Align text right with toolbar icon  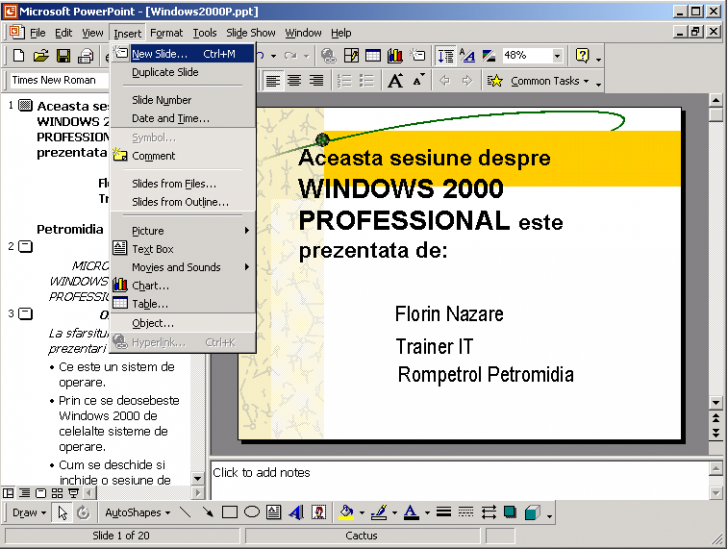317,81
